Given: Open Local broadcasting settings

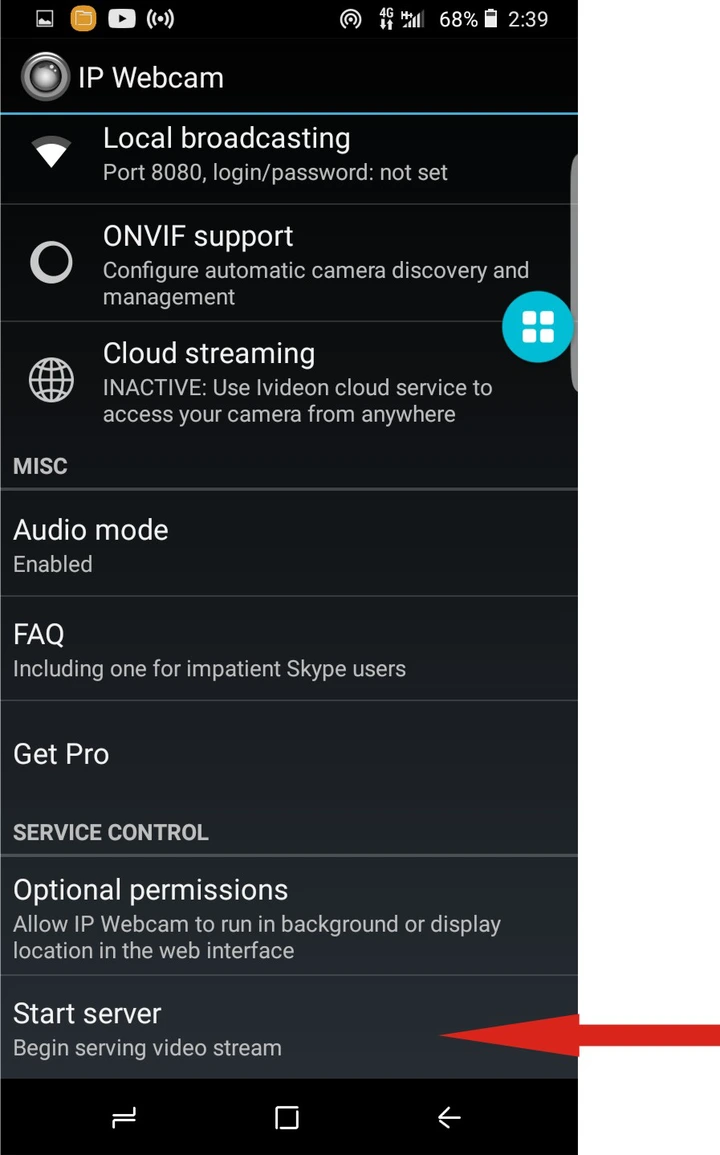Looking at the screenshot, I should (x=289, y=158).
